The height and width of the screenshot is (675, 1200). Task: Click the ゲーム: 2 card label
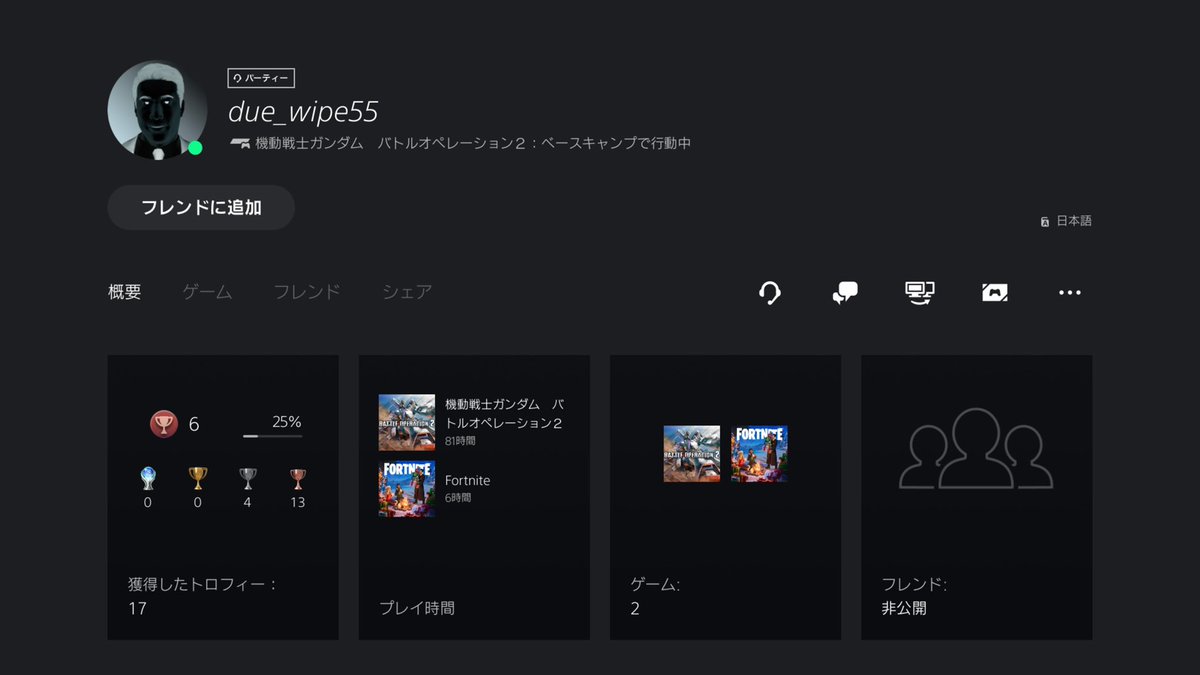(x=655, y=596)
